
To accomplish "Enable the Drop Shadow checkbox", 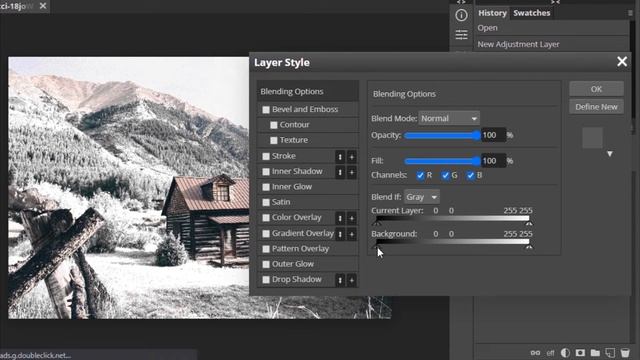I will tap(266, 280).
